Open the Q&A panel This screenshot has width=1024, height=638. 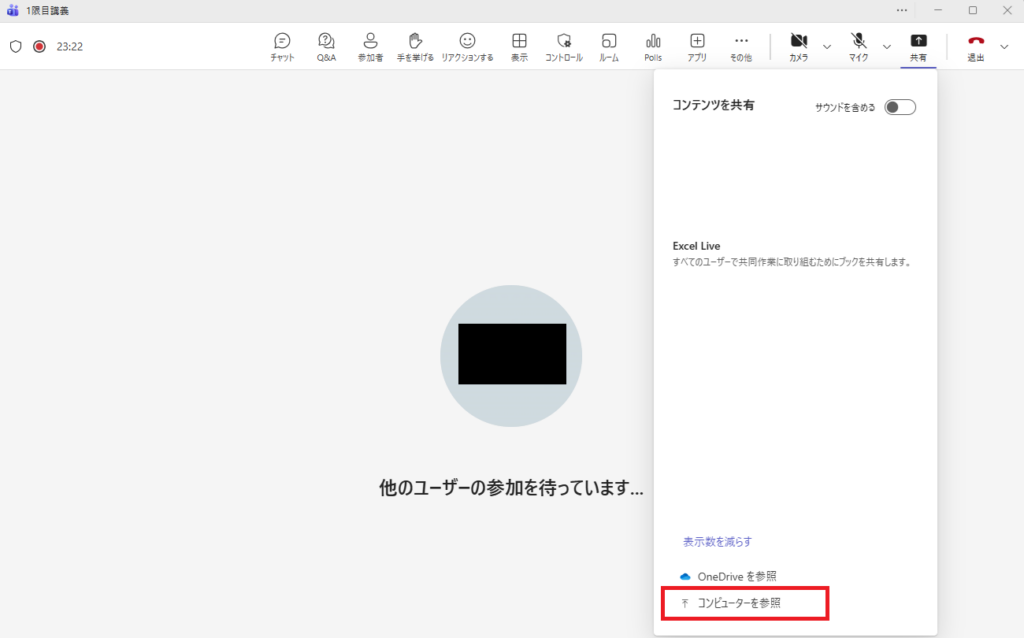click(326, 46)
